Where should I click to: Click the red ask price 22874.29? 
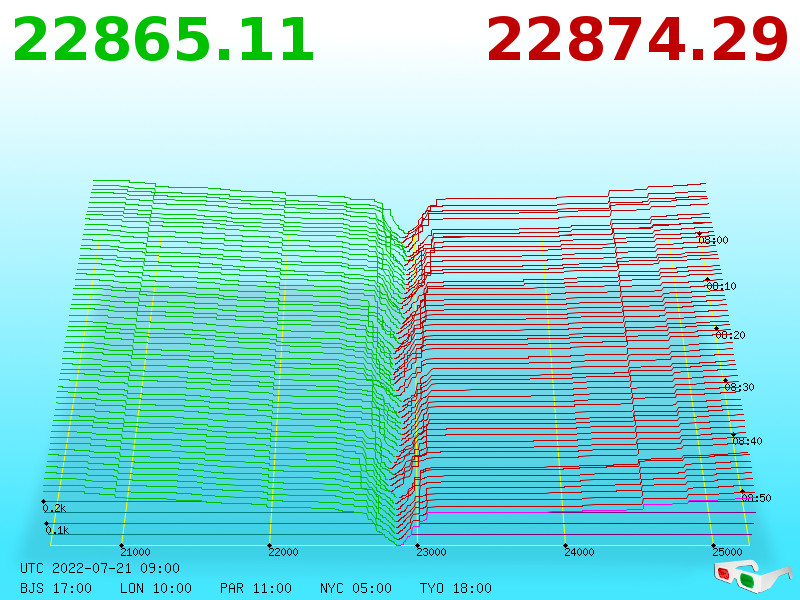tap(637, 40)
